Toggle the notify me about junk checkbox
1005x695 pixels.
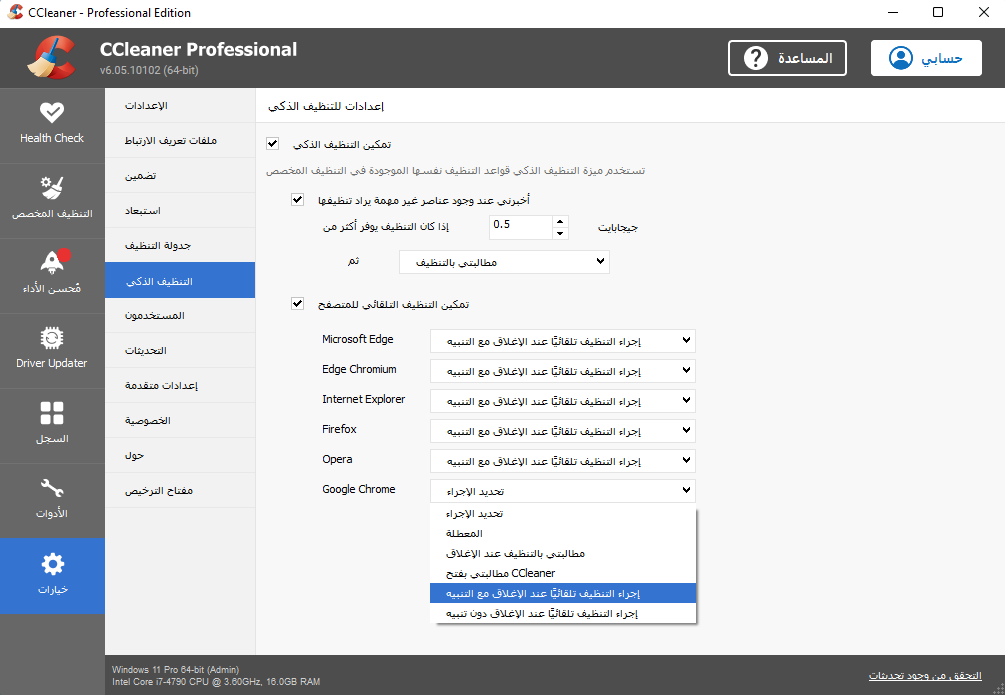click(x=297, y=199)
